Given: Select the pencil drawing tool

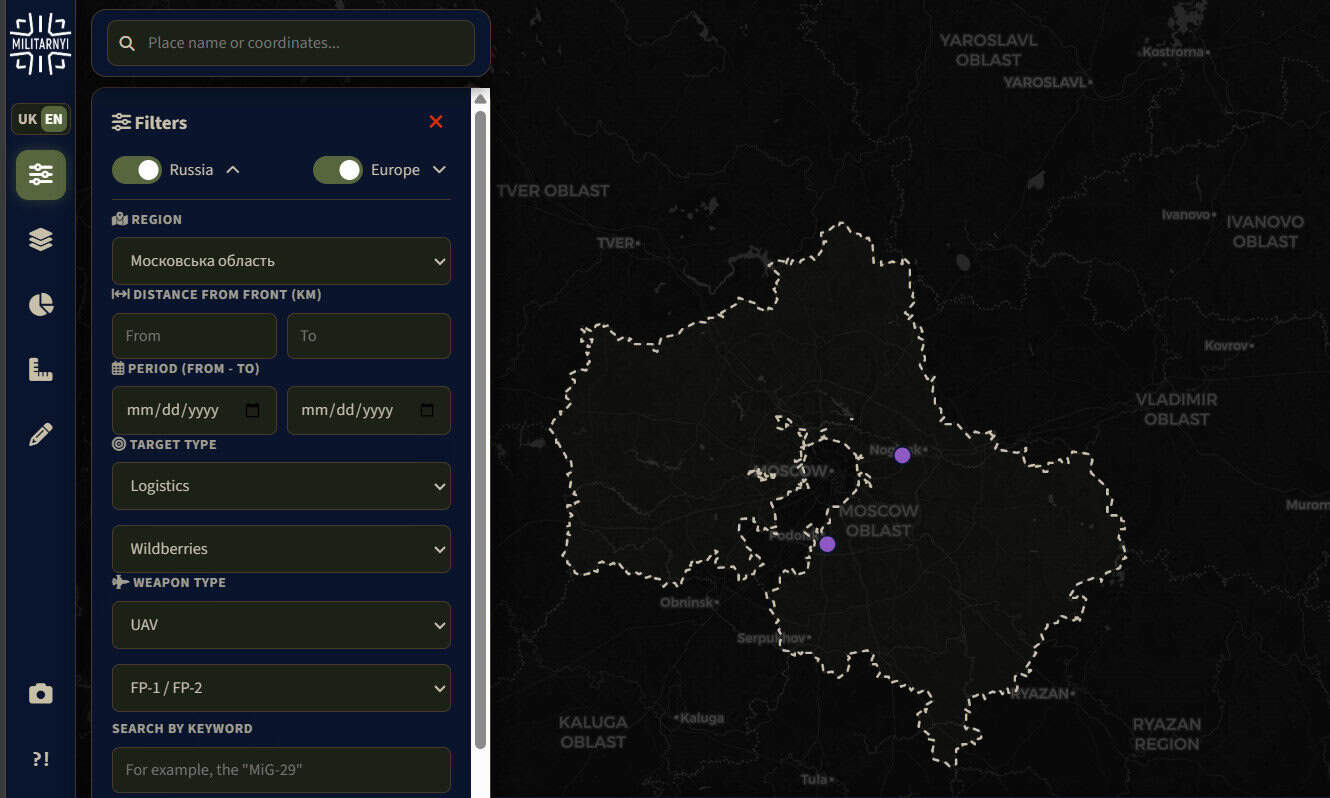Looking at the screenshot, I should pyautogui.click(x=40, y=435).
